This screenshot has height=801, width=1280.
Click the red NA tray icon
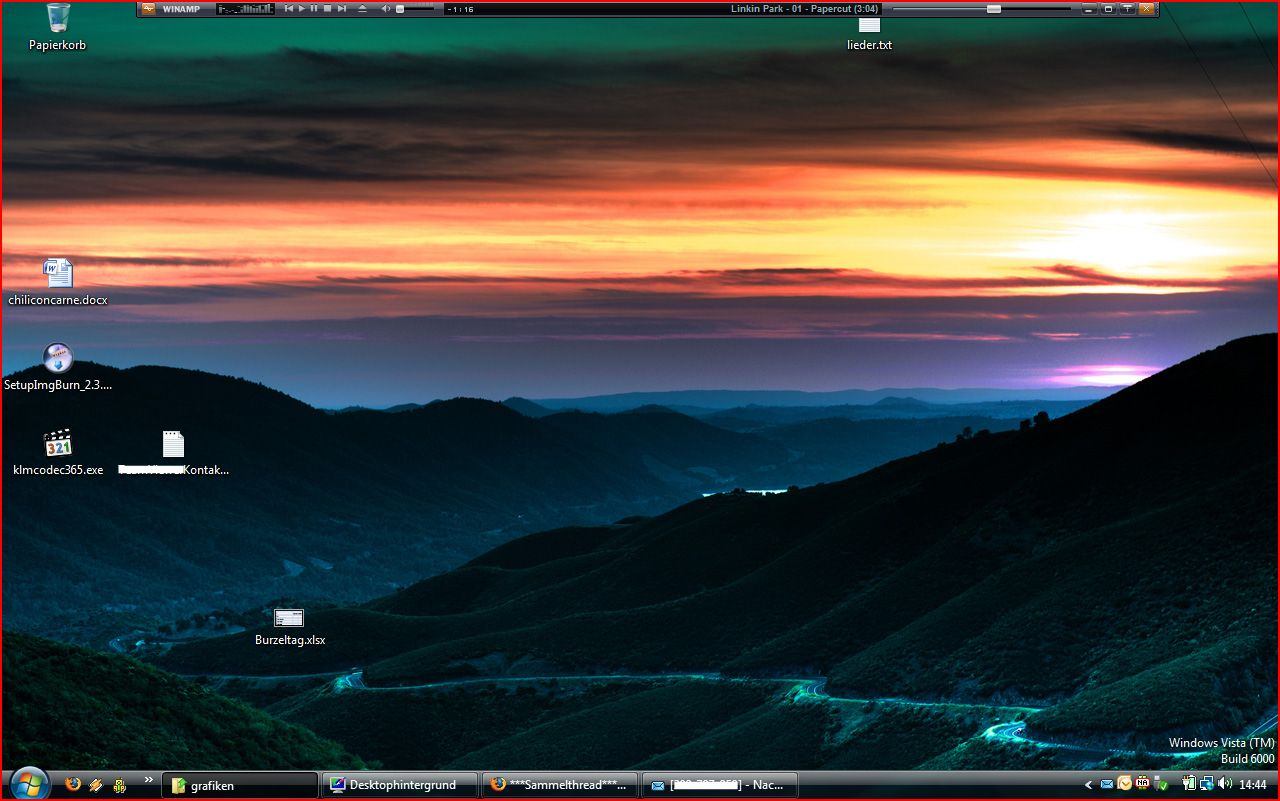[1142, 783]
